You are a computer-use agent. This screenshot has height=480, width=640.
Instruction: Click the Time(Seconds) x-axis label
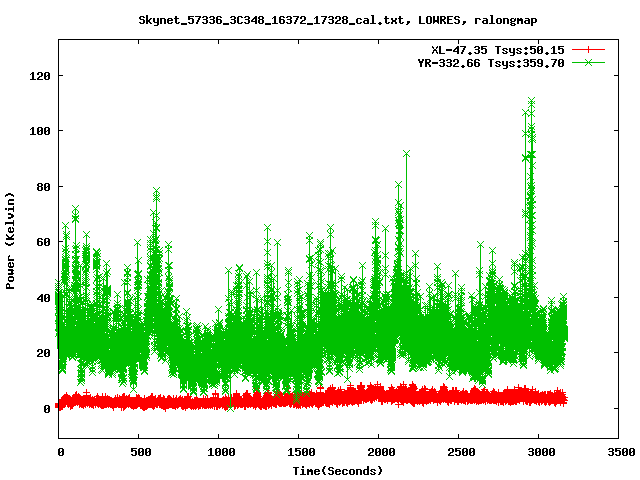(x=338, y=471)
